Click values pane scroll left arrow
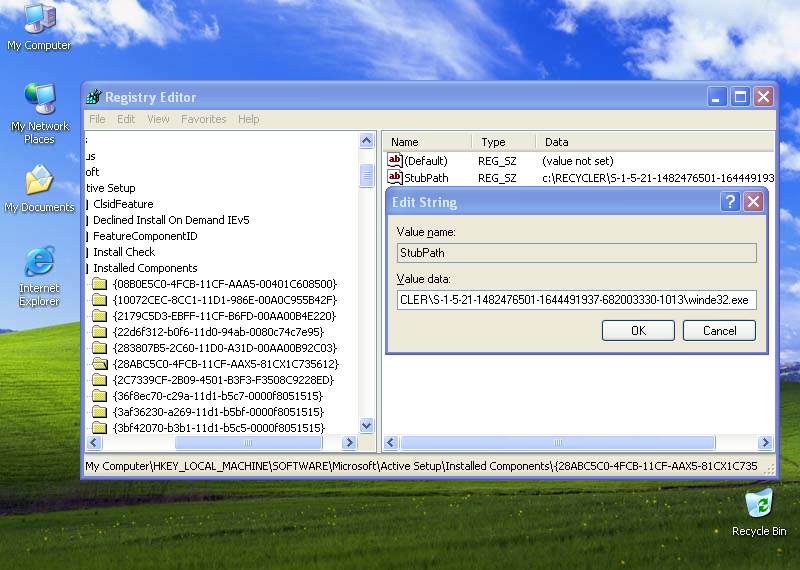This screenshot has width=800, height=570. point(391,442)
